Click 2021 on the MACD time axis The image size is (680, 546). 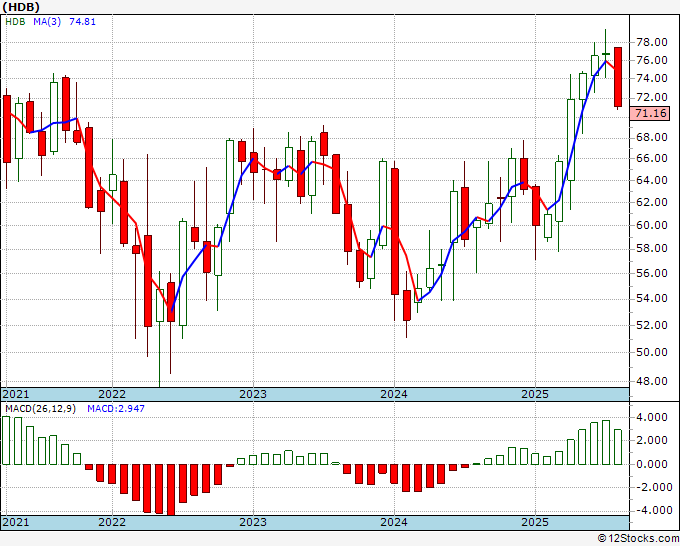pos(16,522)
